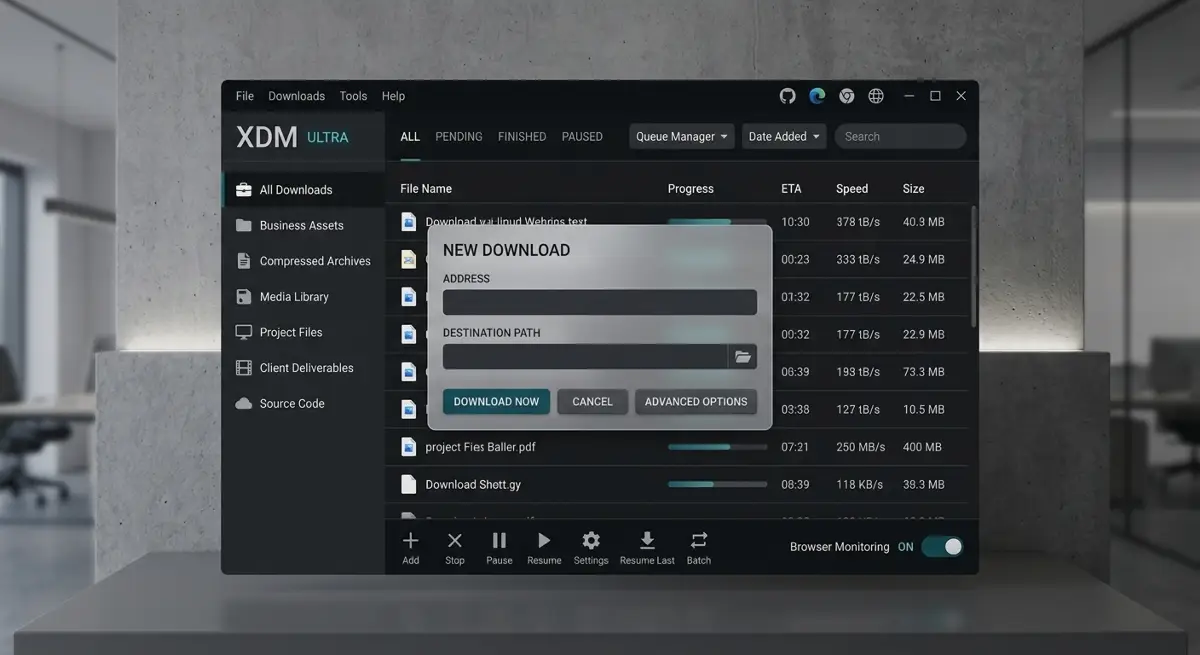Click image file icon of 24.9 MB row
Screen dimensions: 1200x655
408,259
